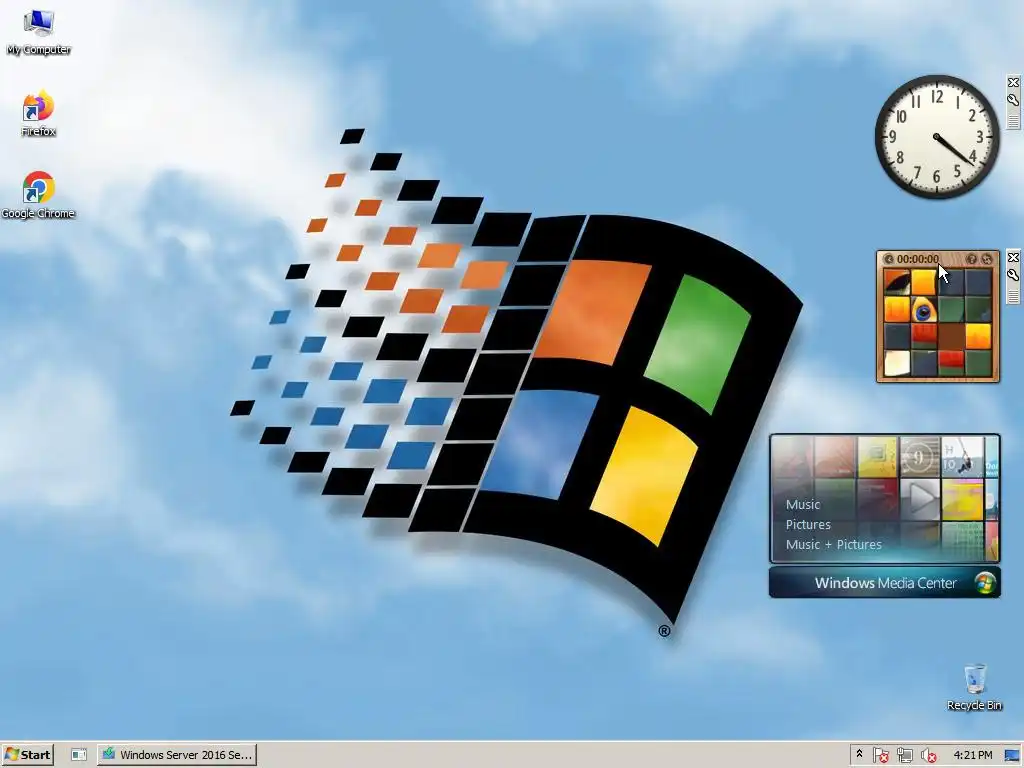
Task: Close the picture puzzle gadget
Action: pyautogui.click(x=1013, y=257)
